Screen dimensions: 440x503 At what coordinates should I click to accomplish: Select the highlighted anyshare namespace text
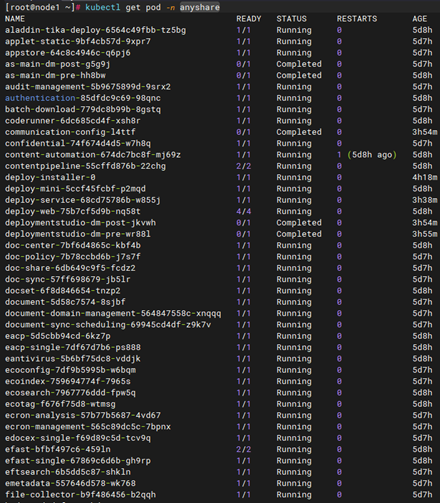coord(200,7)
